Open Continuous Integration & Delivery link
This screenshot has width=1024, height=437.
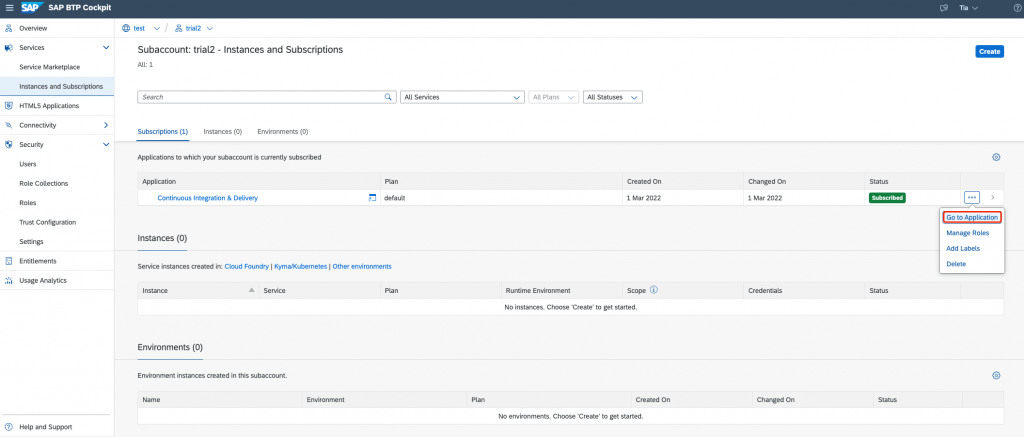tap(208, 198)
